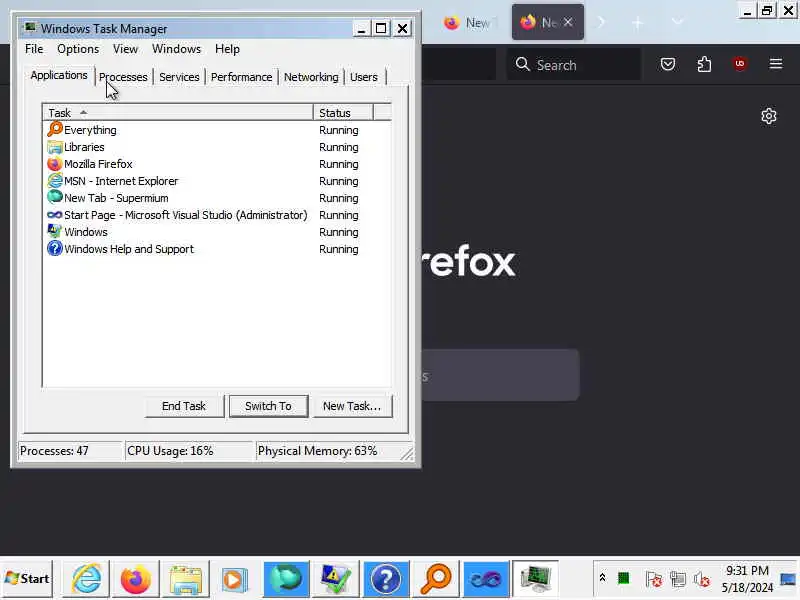The width and height of the screenshot is (800, 600).
Task: Open Windows Media Player taskbar icon
Action: click(x=235, y=579)
